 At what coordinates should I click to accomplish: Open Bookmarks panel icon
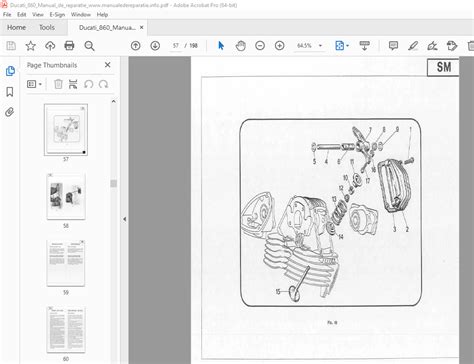(10, 92)
